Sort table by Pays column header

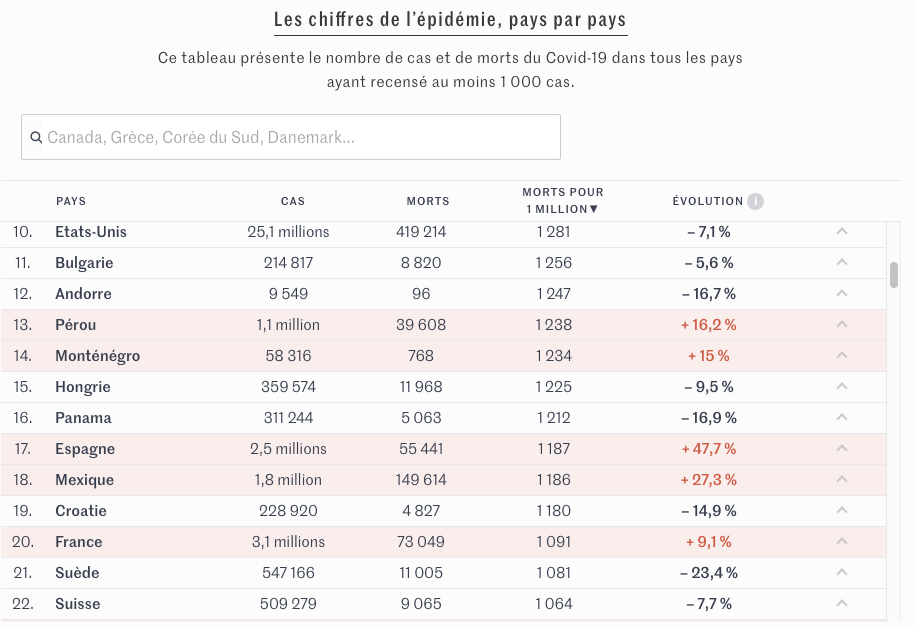coord(71,201)
